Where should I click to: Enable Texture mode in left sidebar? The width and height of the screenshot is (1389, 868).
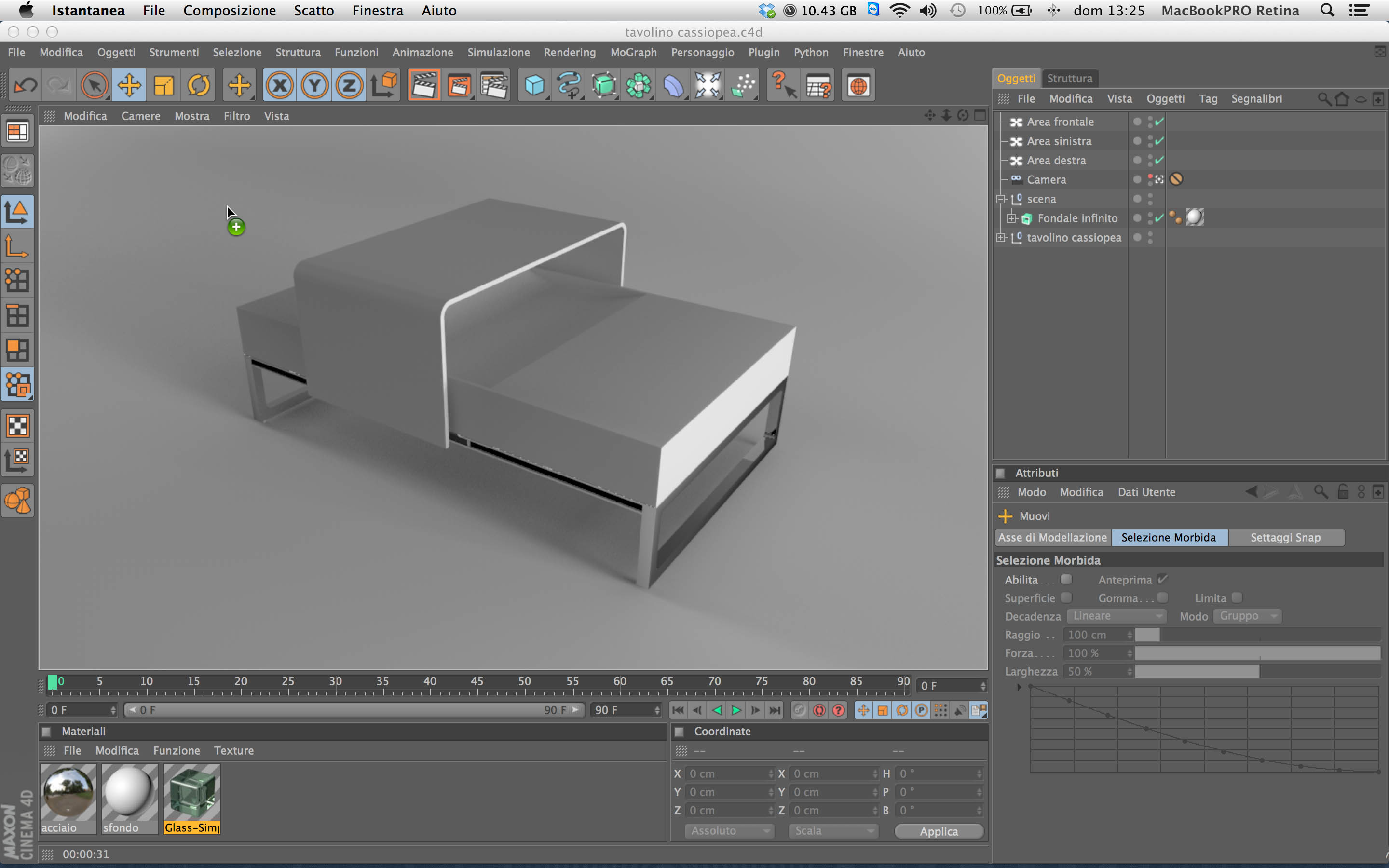(x=17, y=426)
